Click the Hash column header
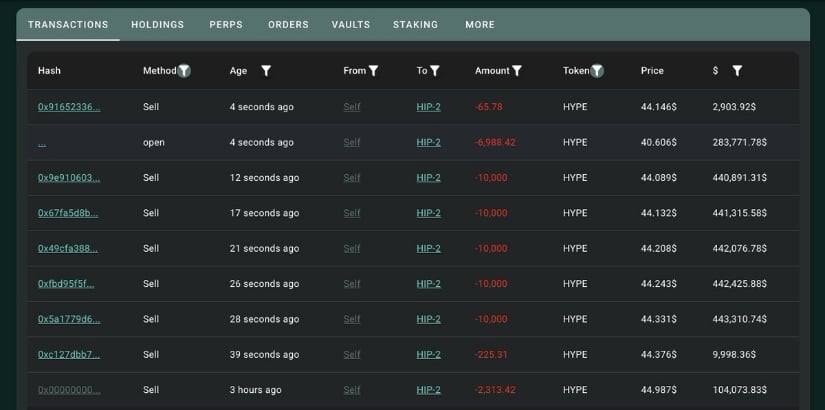This screenshot has width=825, height=410. [49, 71]
